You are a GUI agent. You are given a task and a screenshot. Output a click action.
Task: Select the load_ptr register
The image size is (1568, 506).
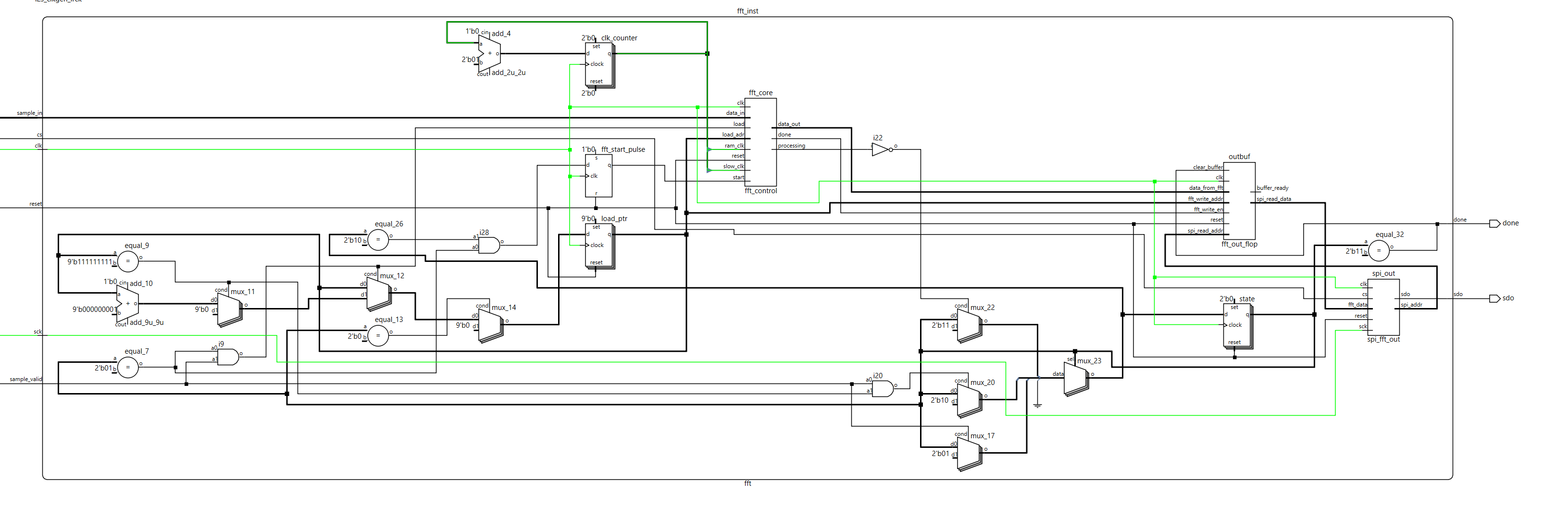[599, 246]
